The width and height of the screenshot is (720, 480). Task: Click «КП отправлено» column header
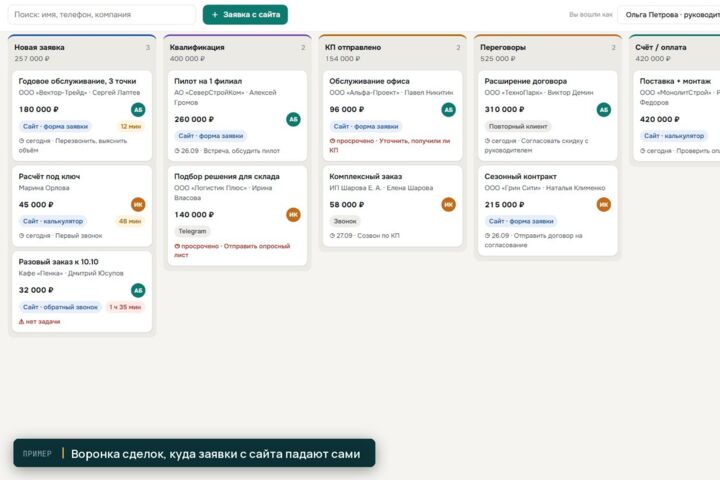tap(353, 47)
